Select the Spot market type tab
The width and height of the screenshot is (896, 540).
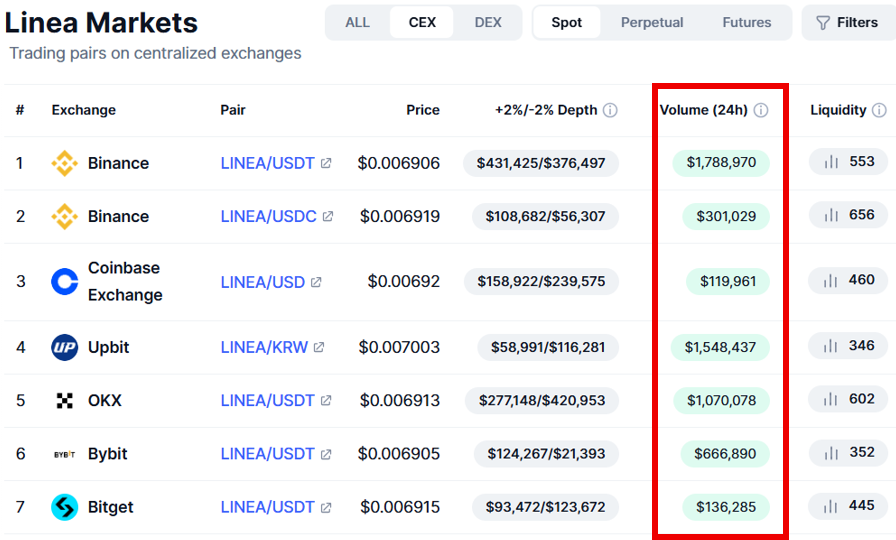pos(566,22)
